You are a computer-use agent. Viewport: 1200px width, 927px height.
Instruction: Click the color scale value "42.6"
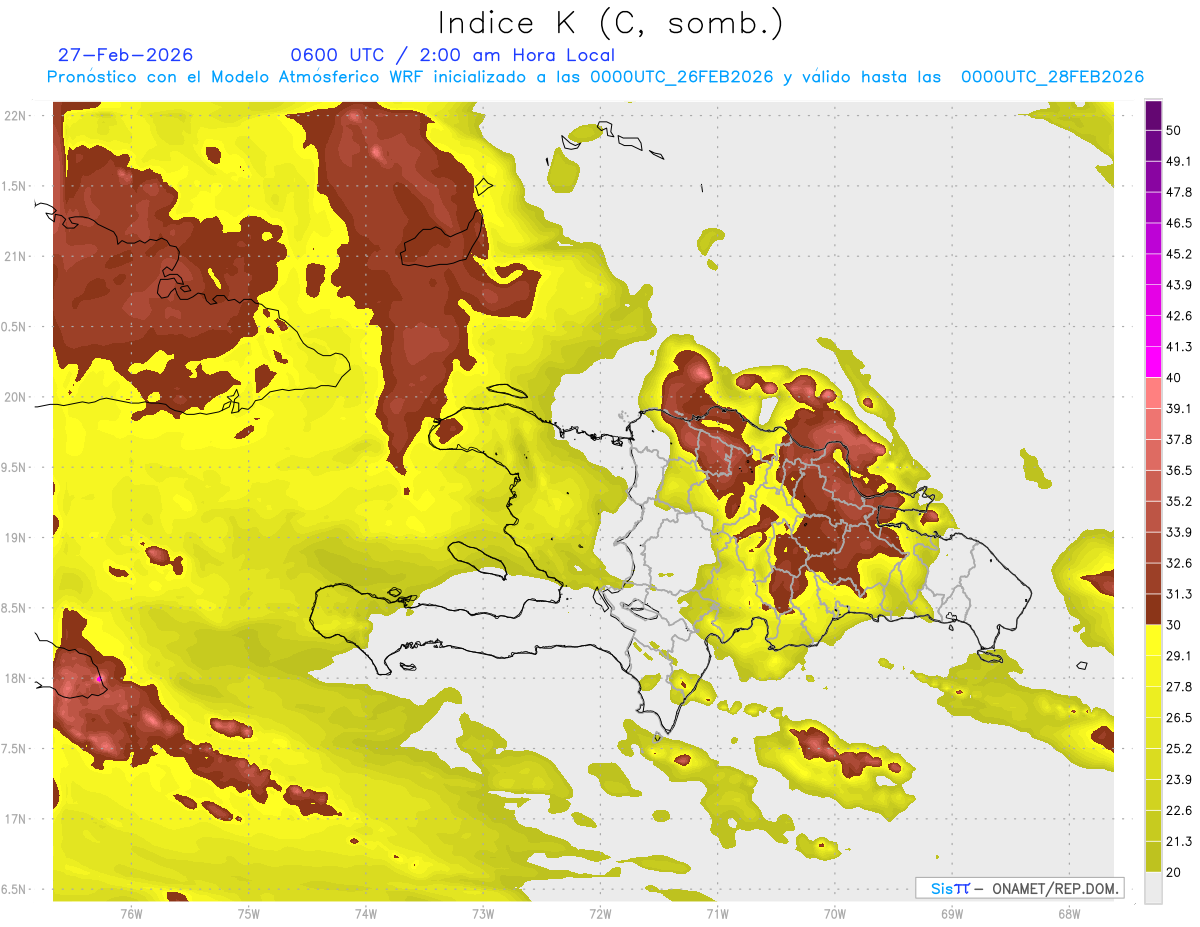[x=1179, y=316]
